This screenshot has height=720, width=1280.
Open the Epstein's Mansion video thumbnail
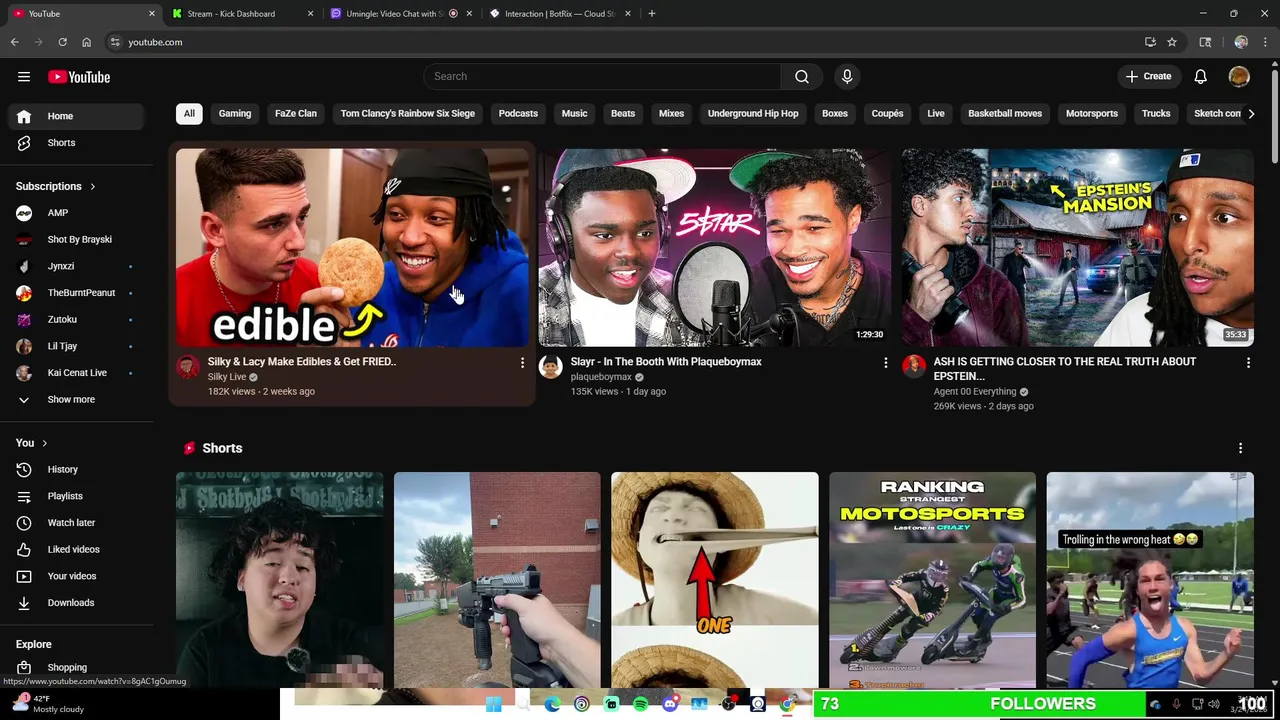[x=1078, y=248]
